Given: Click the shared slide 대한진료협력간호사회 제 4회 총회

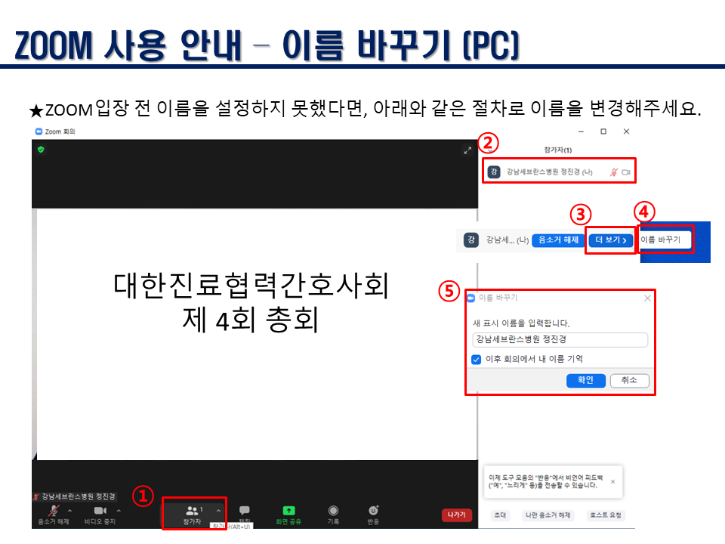Looking at the screenshot, I should coord(251,302).
